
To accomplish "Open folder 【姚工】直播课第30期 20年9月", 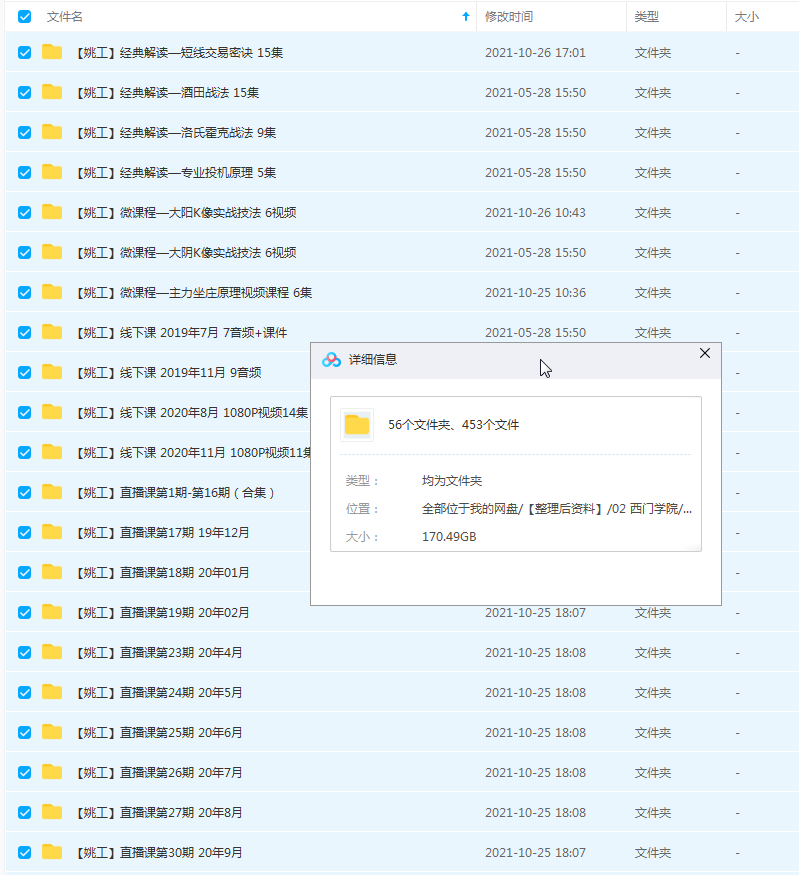I will [x=160, y=853].
